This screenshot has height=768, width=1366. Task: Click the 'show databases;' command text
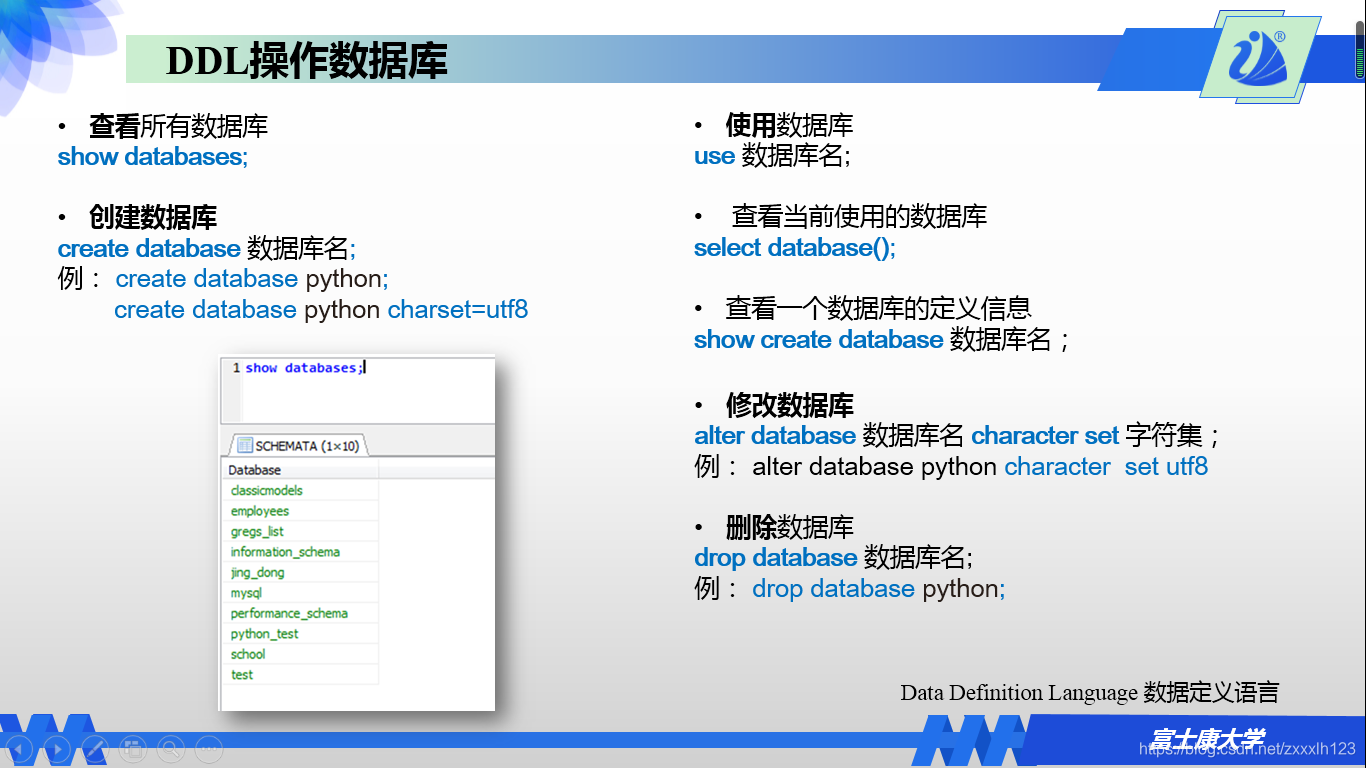pos(153,157)
